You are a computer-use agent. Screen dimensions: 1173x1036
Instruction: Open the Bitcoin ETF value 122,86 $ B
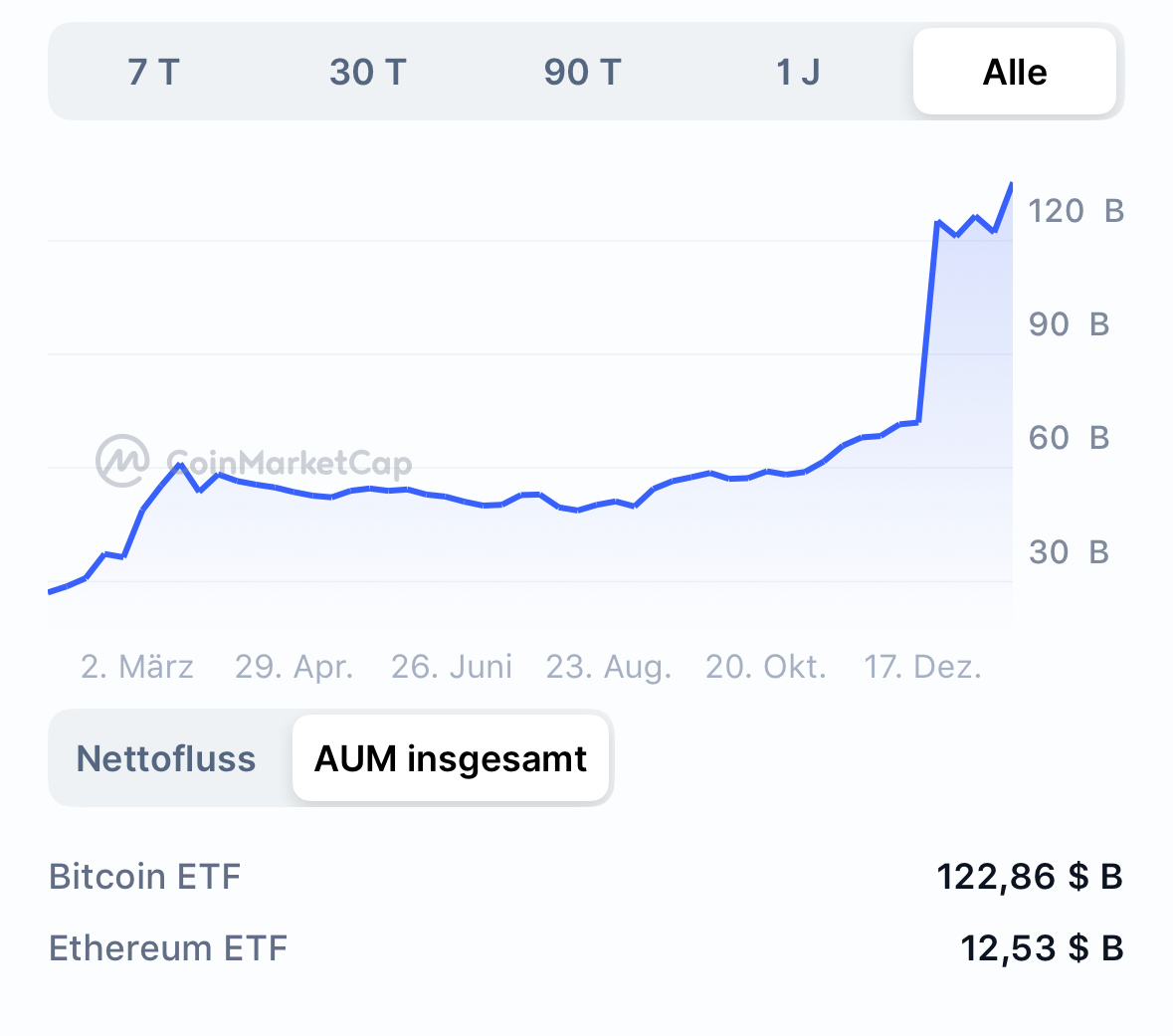coord(1030,877)
